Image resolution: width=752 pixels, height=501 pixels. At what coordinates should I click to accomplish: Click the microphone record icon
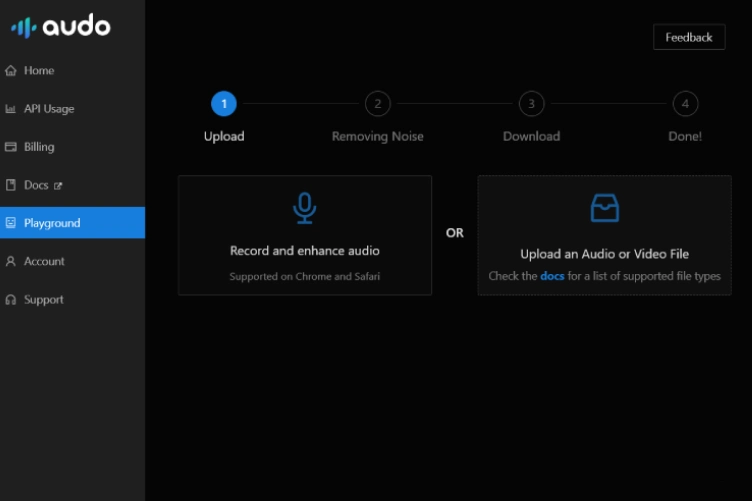coord(305,208)
